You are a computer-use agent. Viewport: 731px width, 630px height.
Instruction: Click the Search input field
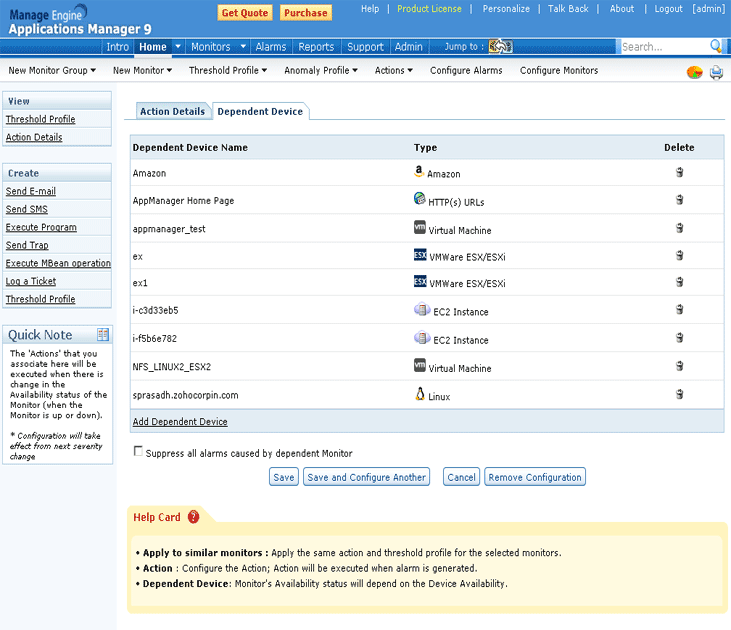pos(665,47)
